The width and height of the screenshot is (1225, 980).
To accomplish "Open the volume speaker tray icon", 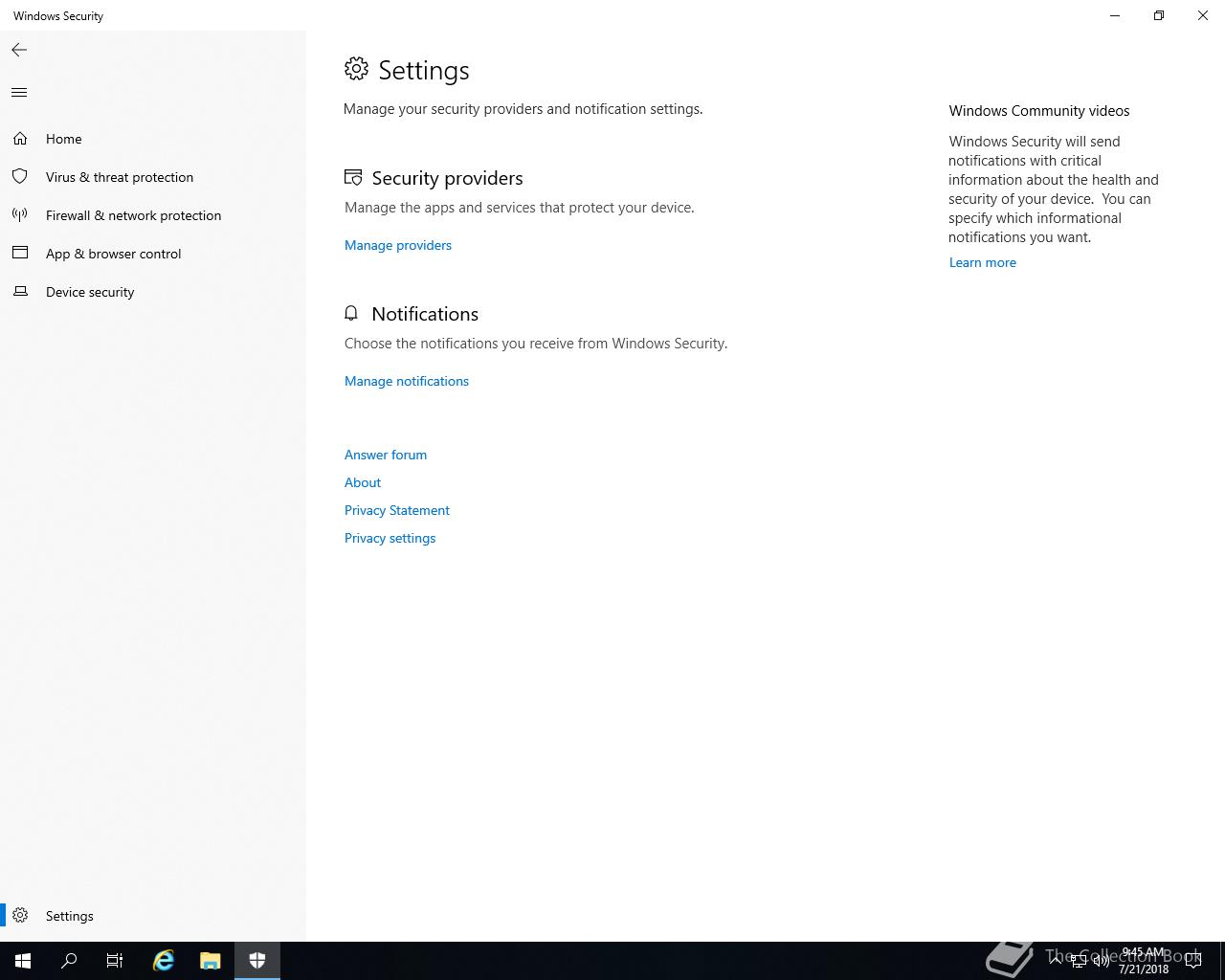I will point(1101,961).
